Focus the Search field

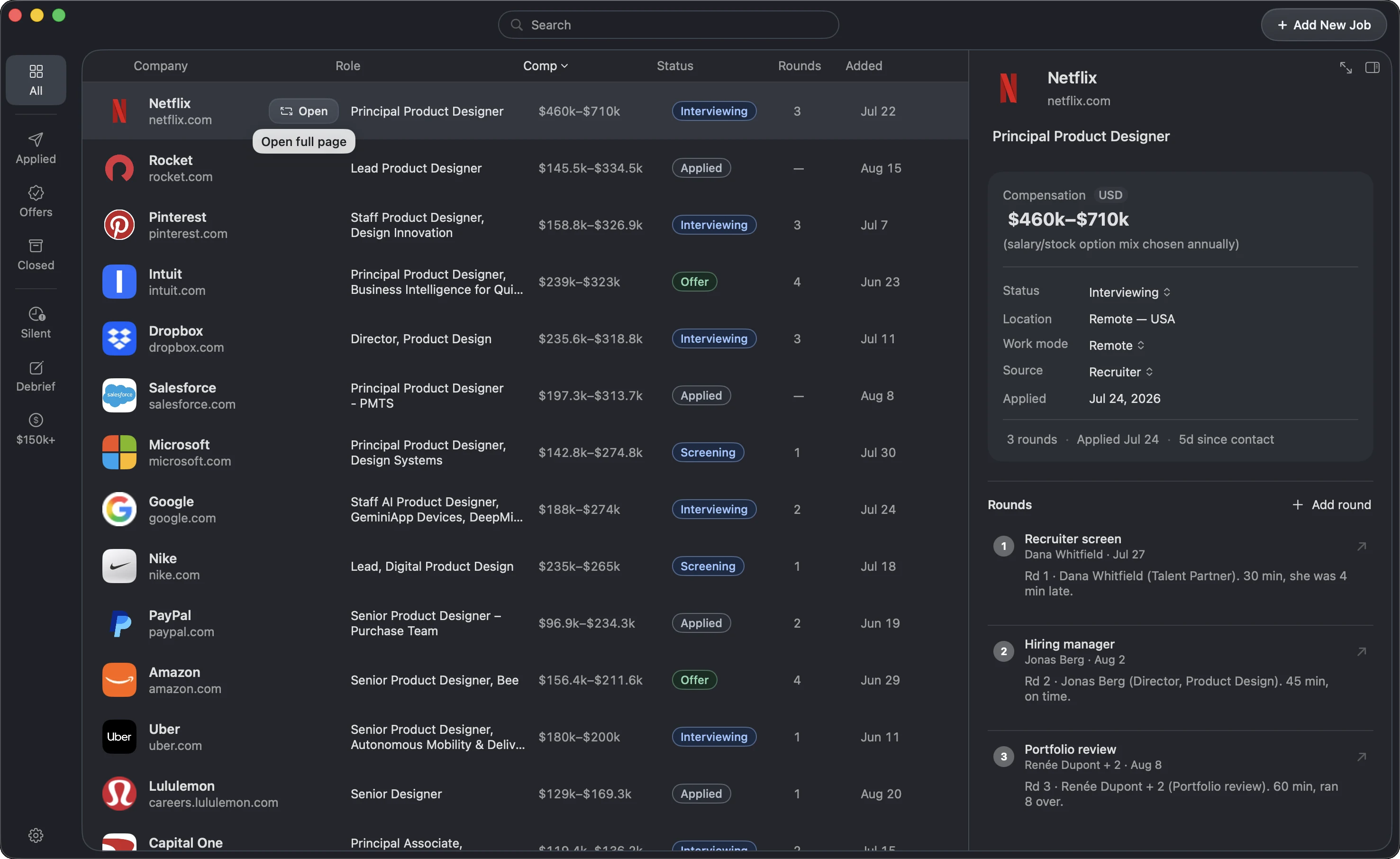[x=668, y=25]
